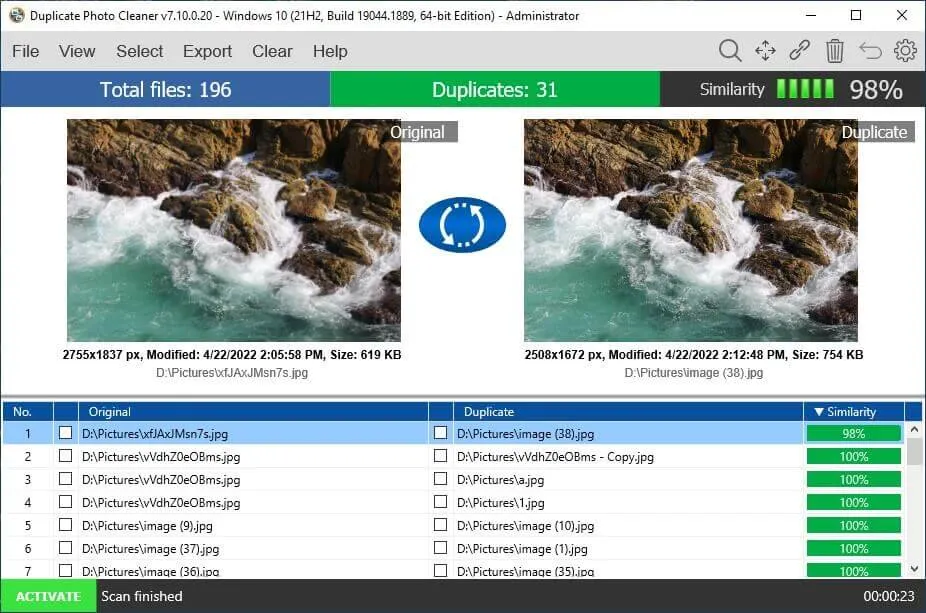Image resolution: width=926 pixels, height=613 pixels.
Task: Click the Original preview thumbnail
Action: 234,230
